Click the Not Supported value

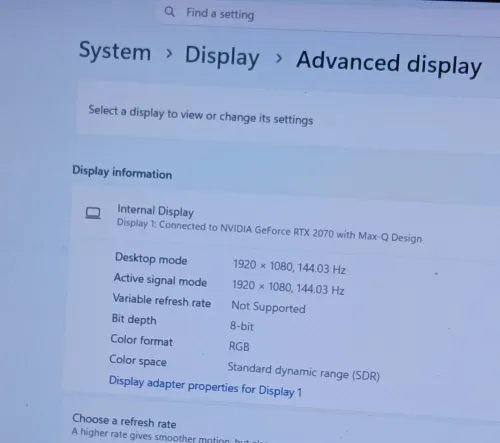click(268, 307)
